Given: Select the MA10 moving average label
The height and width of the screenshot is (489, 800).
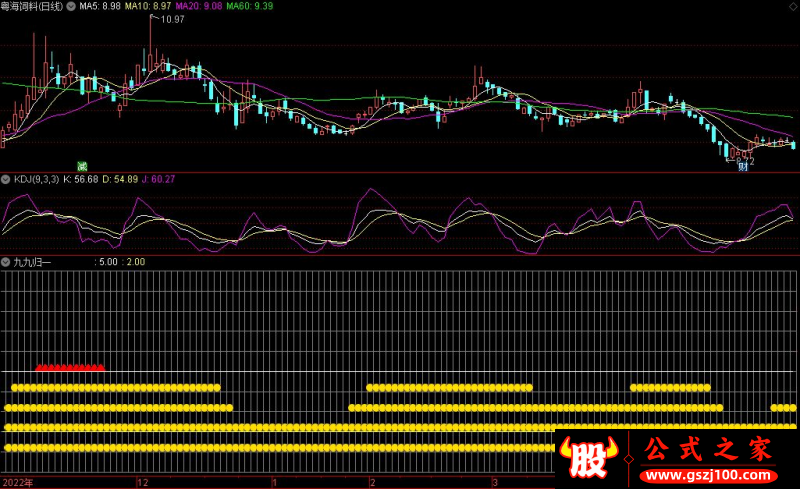Looking at the screenshot, I should click(146, 6).
